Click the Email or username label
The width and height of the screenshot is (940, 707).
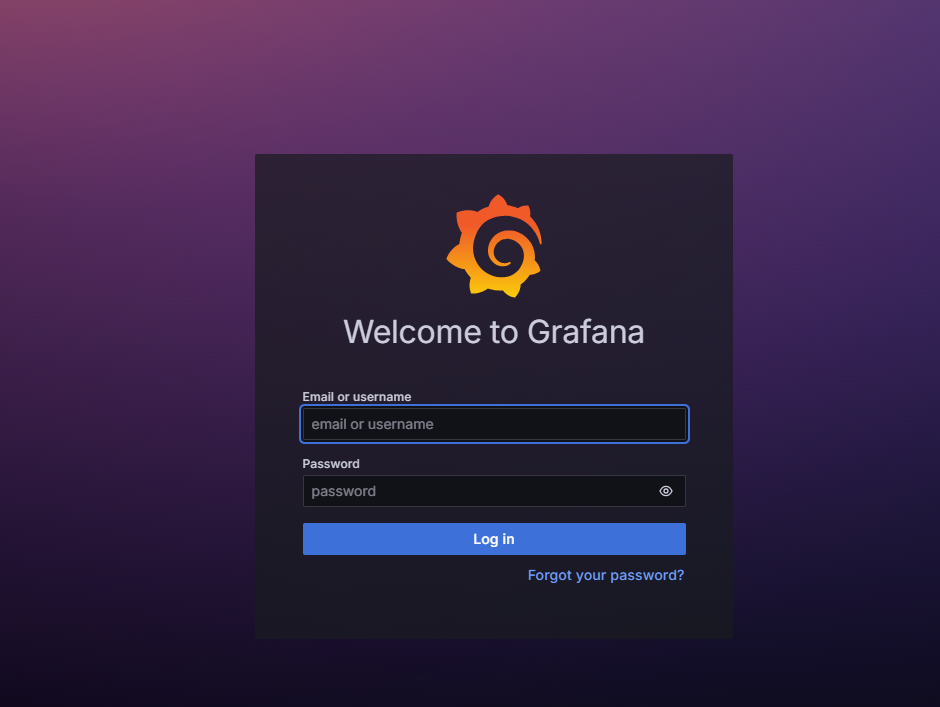click(x=357, y=396)
